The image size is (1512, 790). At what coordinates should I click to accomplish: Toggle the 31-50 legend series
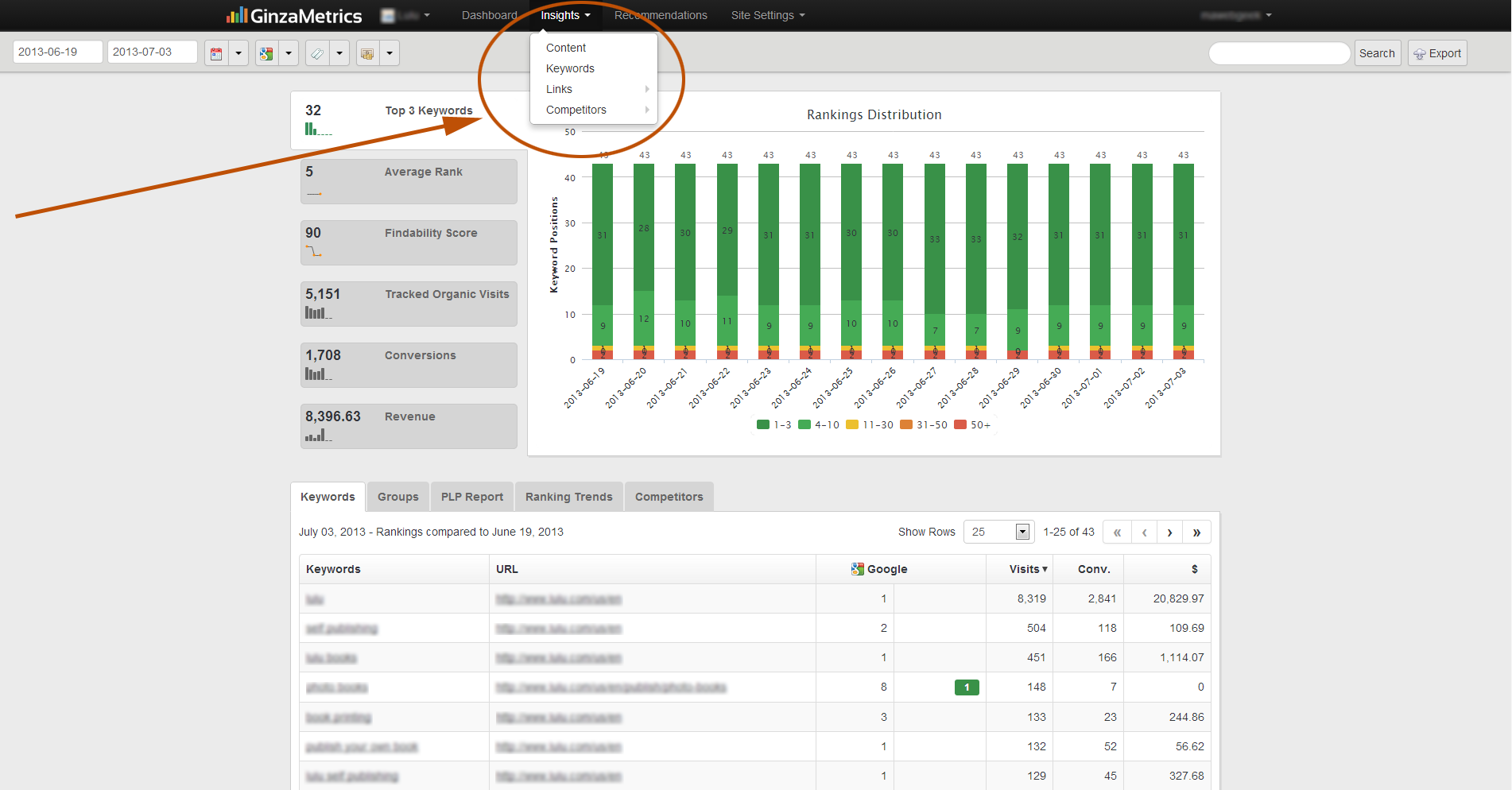924,425
